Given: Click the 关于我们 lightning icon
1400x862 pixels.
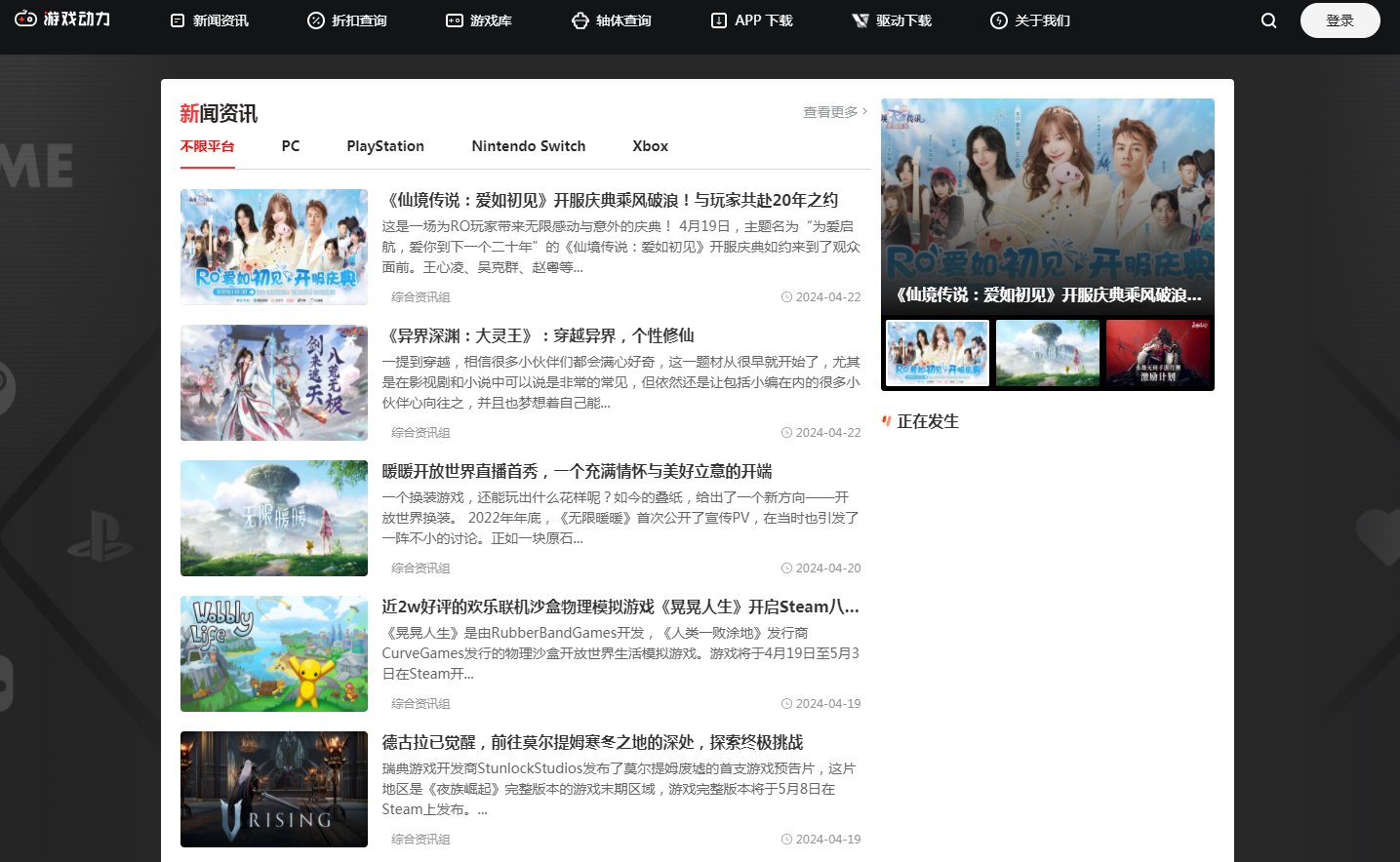Looking at the screenshot, I should [x=999, y=20].
